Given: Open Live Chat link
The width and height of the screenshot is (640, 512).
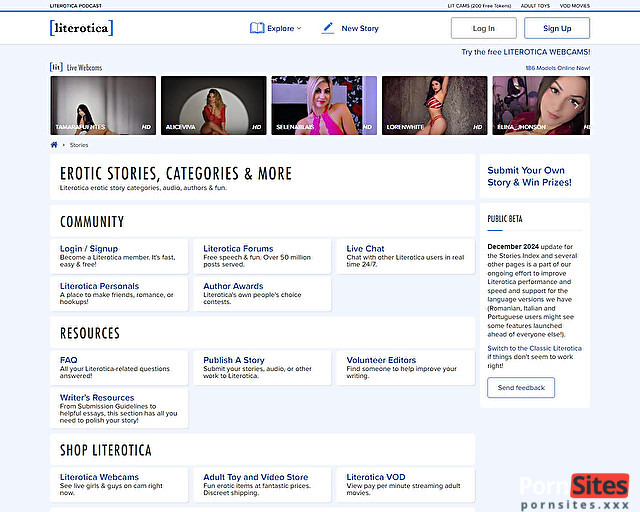Looking at the screenshot, I should pyautogui.click(x=365, y=249).
